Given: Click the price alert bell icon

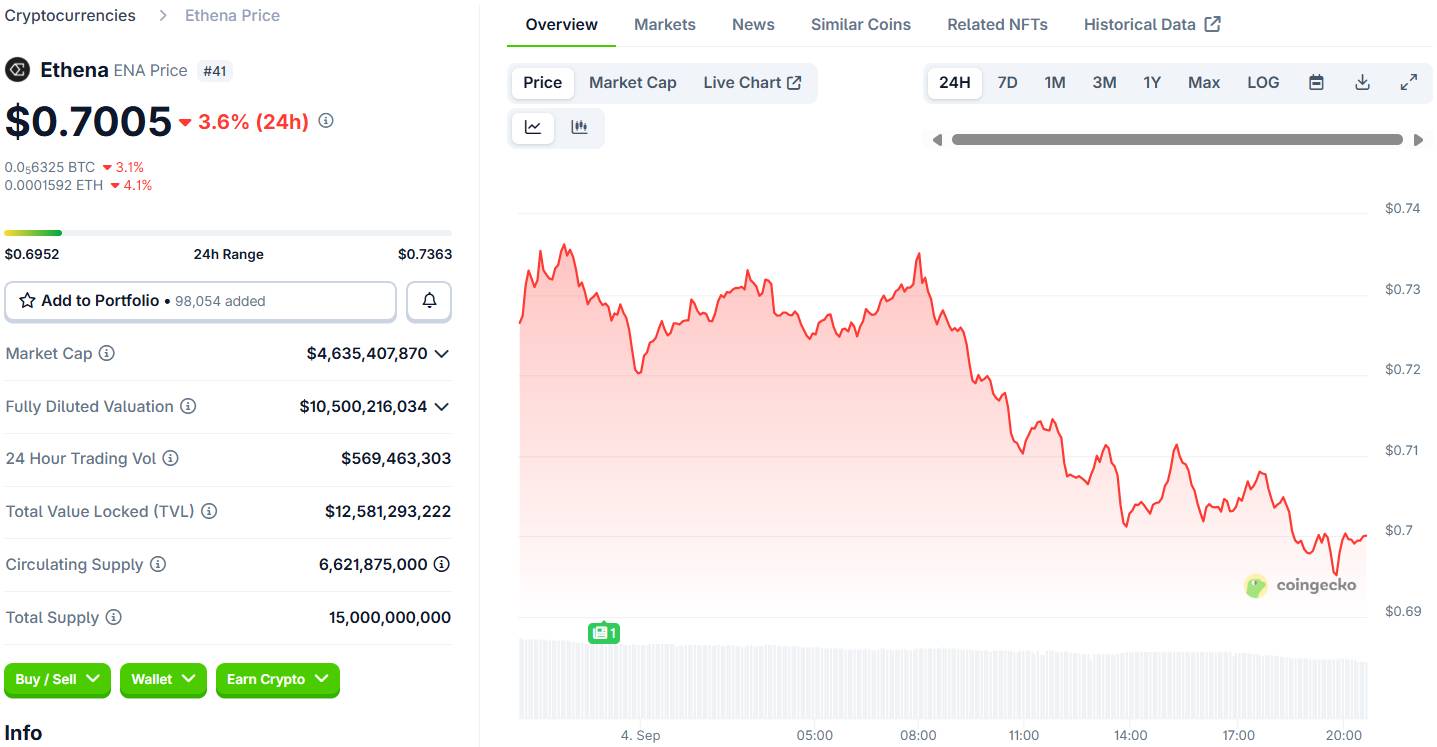Looking at the screenshot, I should tap(429, 301).
